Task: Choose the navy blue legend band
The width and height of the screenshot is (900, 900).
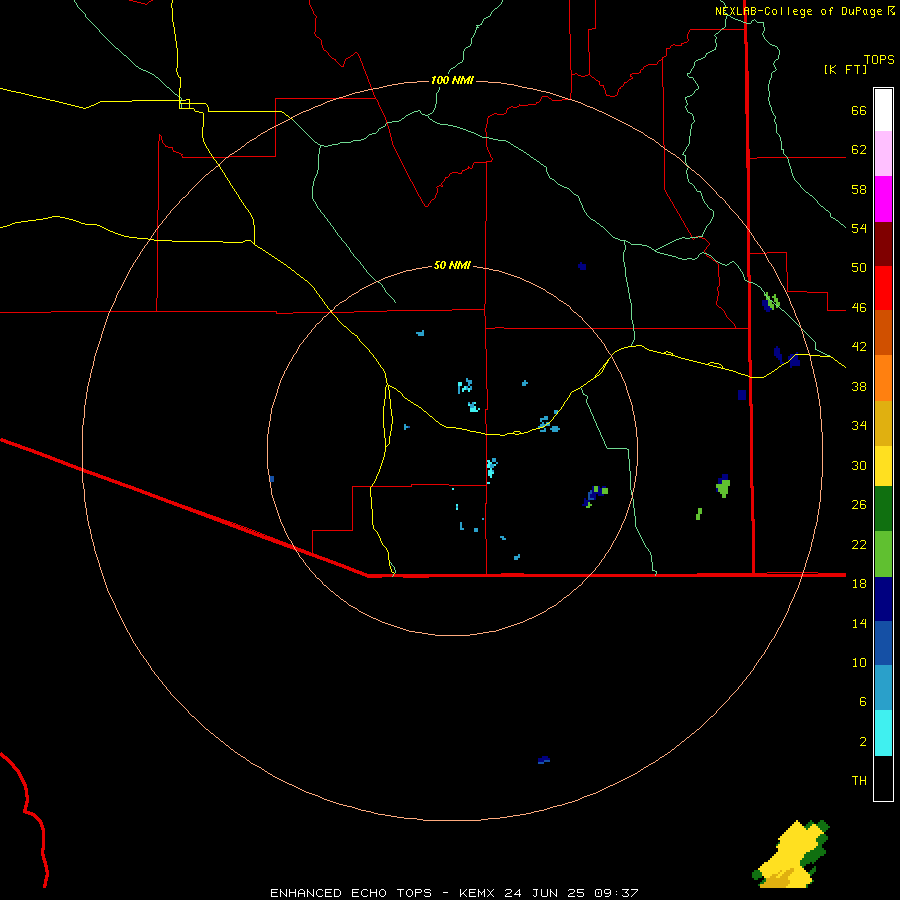Action: pyautogui.click(x=883, y=599)
